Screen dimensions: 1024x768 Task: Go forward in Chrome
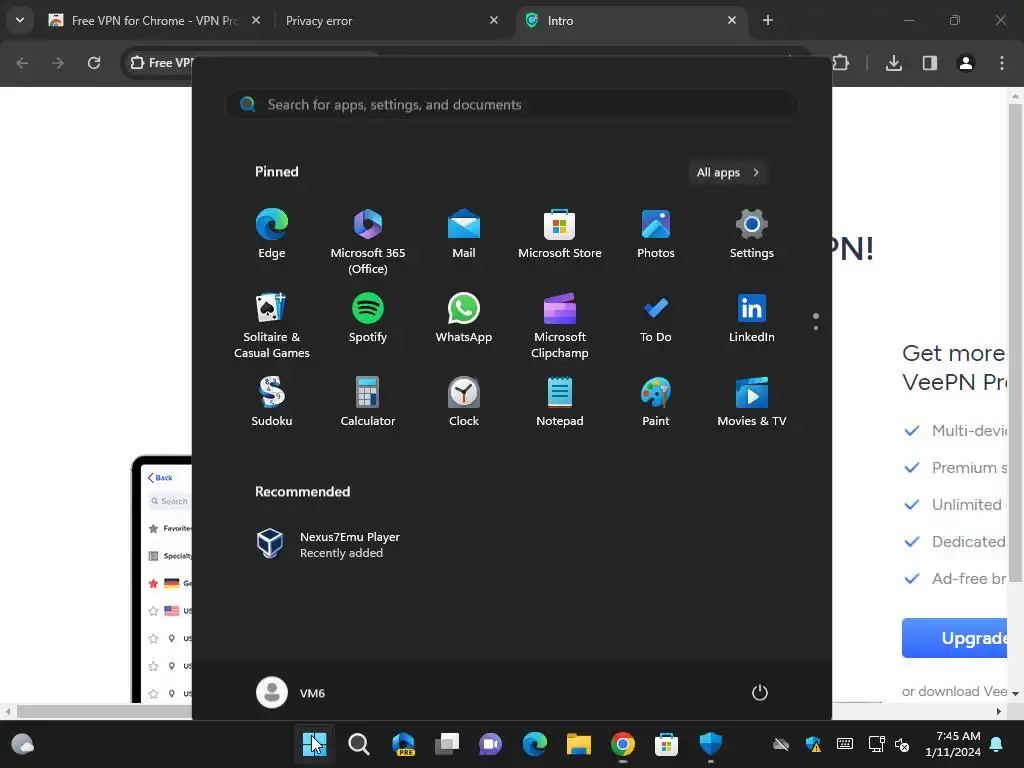pos(58,63)
